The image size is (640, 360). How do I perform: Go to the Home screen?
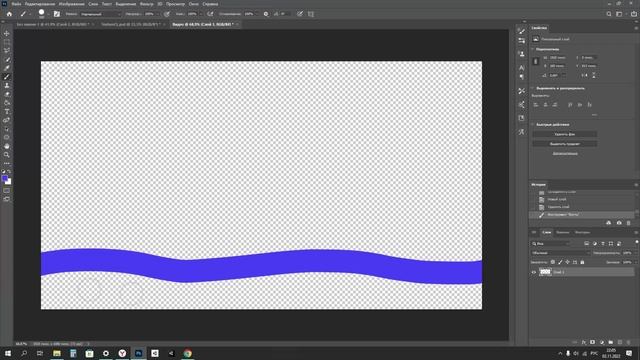tap(9, 14)
